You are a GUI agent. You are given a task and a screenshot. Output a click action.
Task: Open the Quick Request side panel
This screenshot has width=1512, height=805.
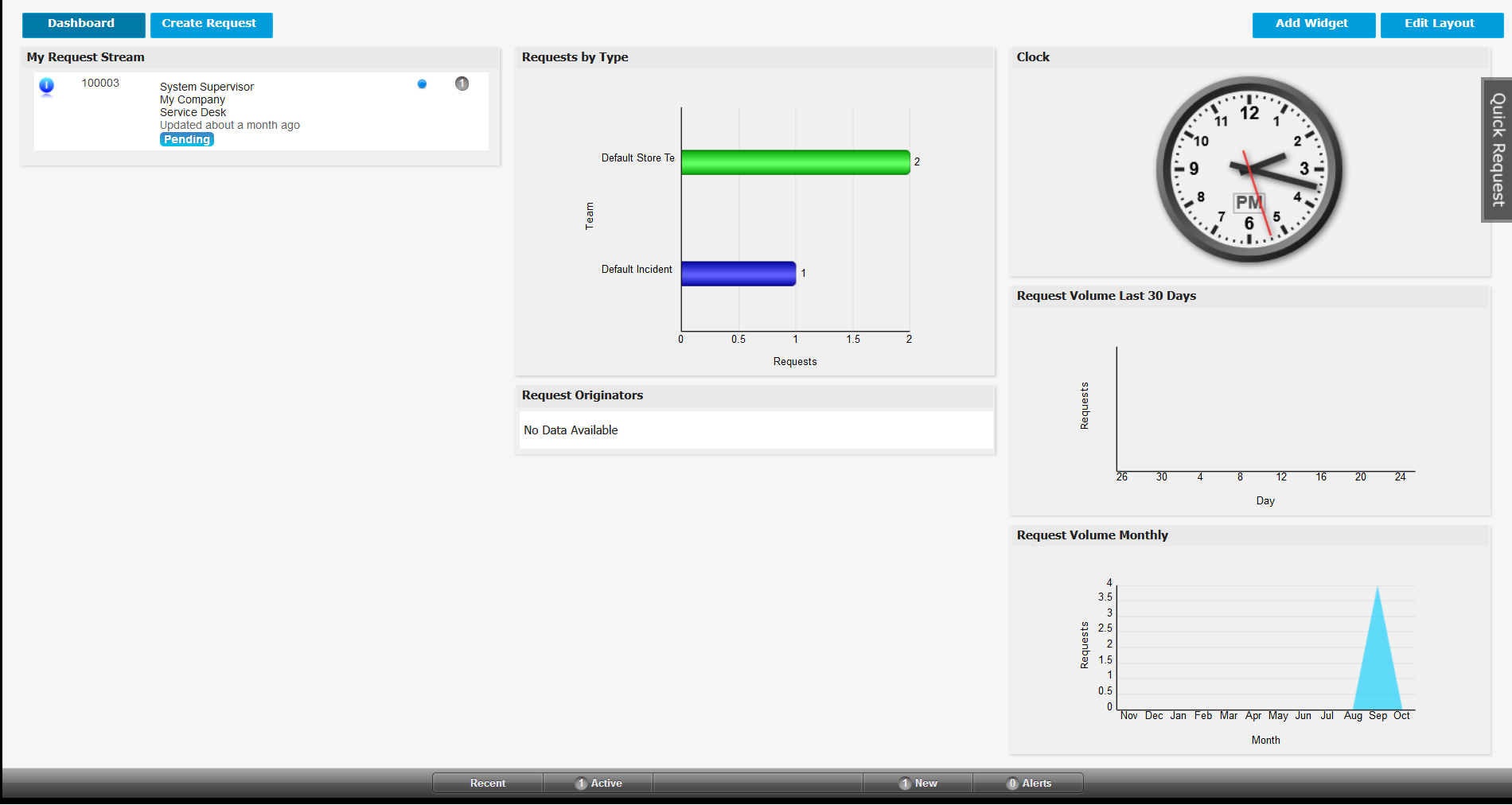(x=1499, y=150)
